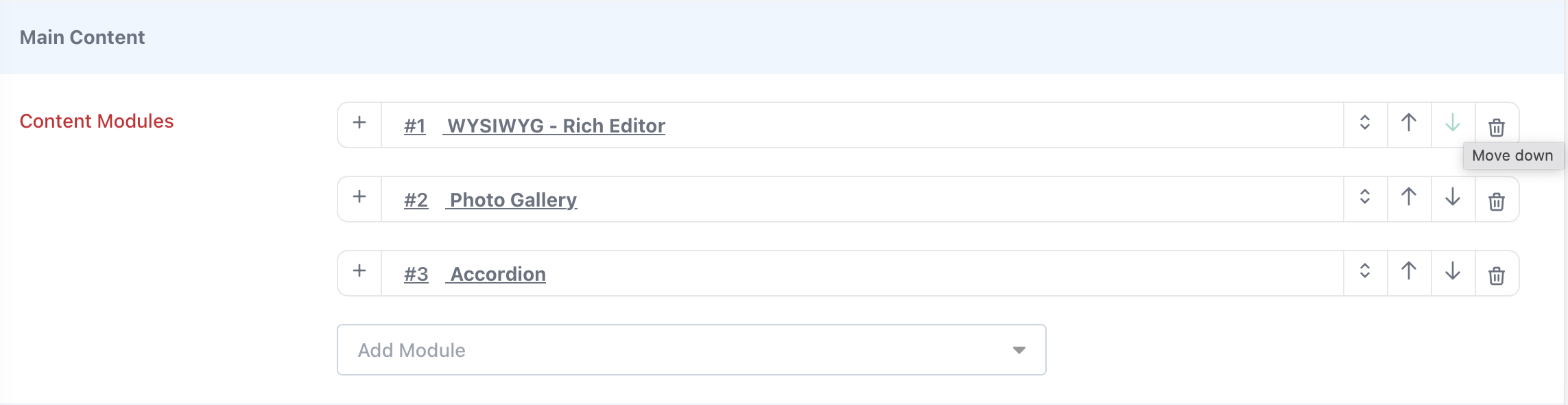The width and height of the screenshot is (1568, 405).
Task: Click reorder handle for Accordion module
Action: pos(1365,272)
